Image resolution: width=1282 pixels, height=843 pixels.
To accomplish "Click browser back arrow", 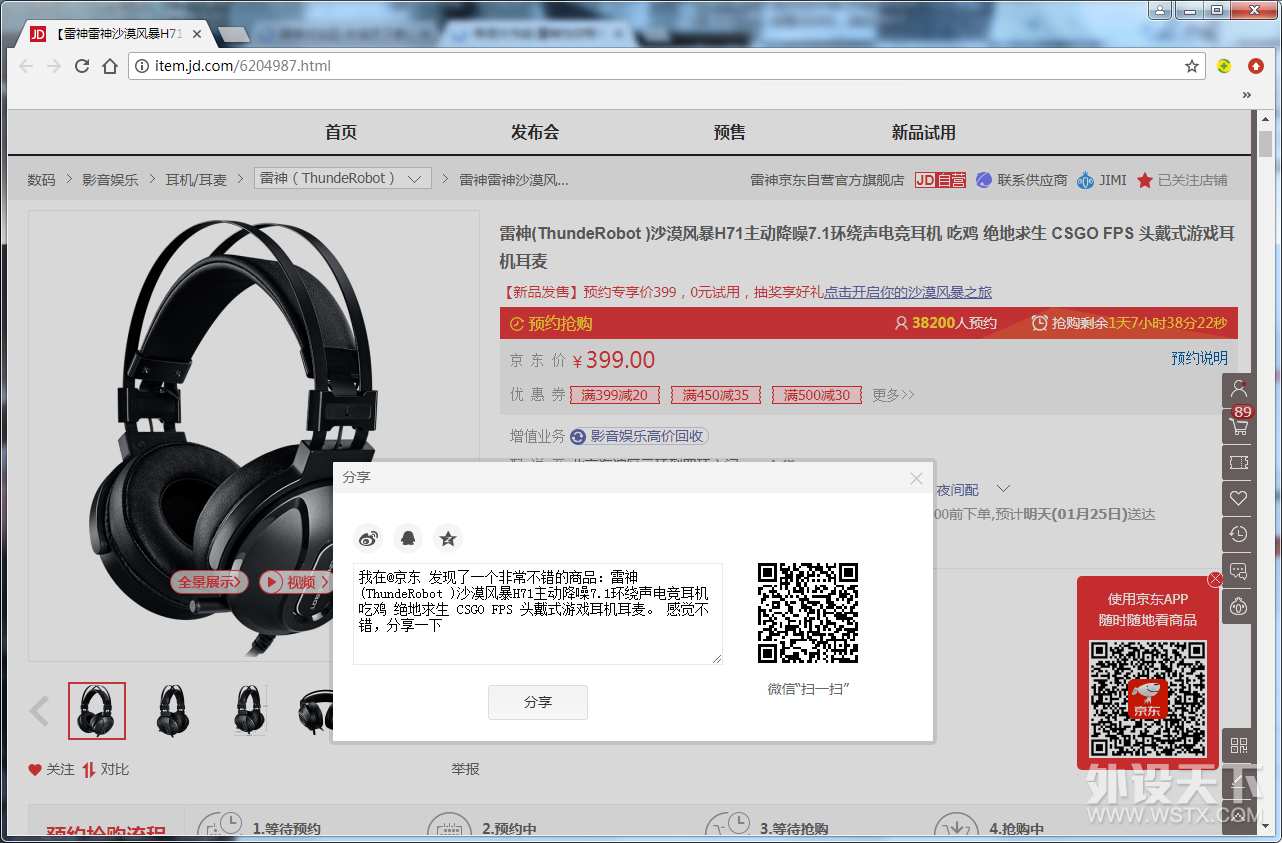I will 26,66.
